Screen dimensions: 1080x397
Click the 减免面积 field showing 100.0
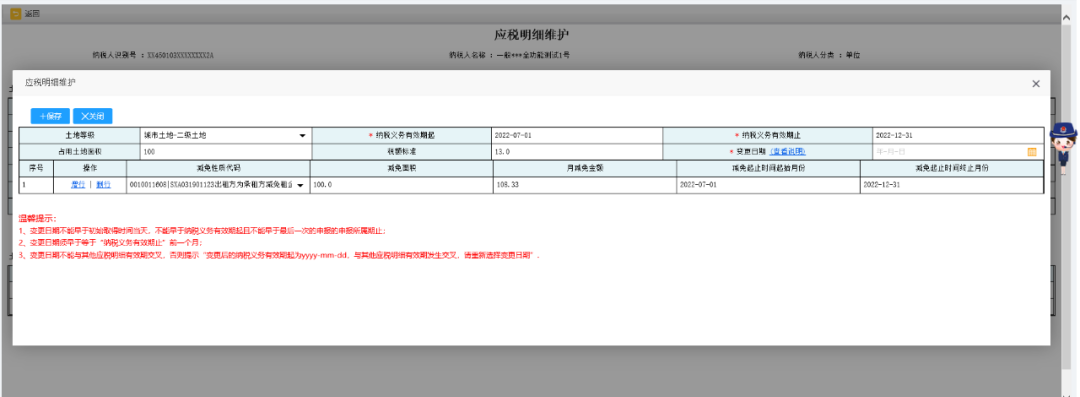click(402, 185)
